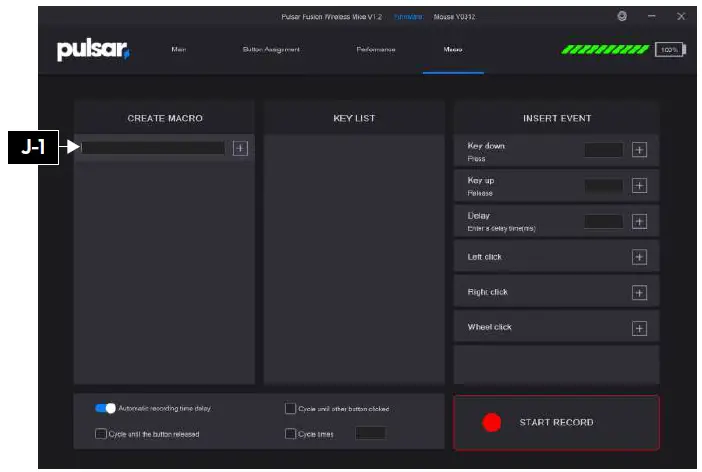Click the battery 100% indicator
This screenshot has height=472, width=702.
(x=670, y=50)
